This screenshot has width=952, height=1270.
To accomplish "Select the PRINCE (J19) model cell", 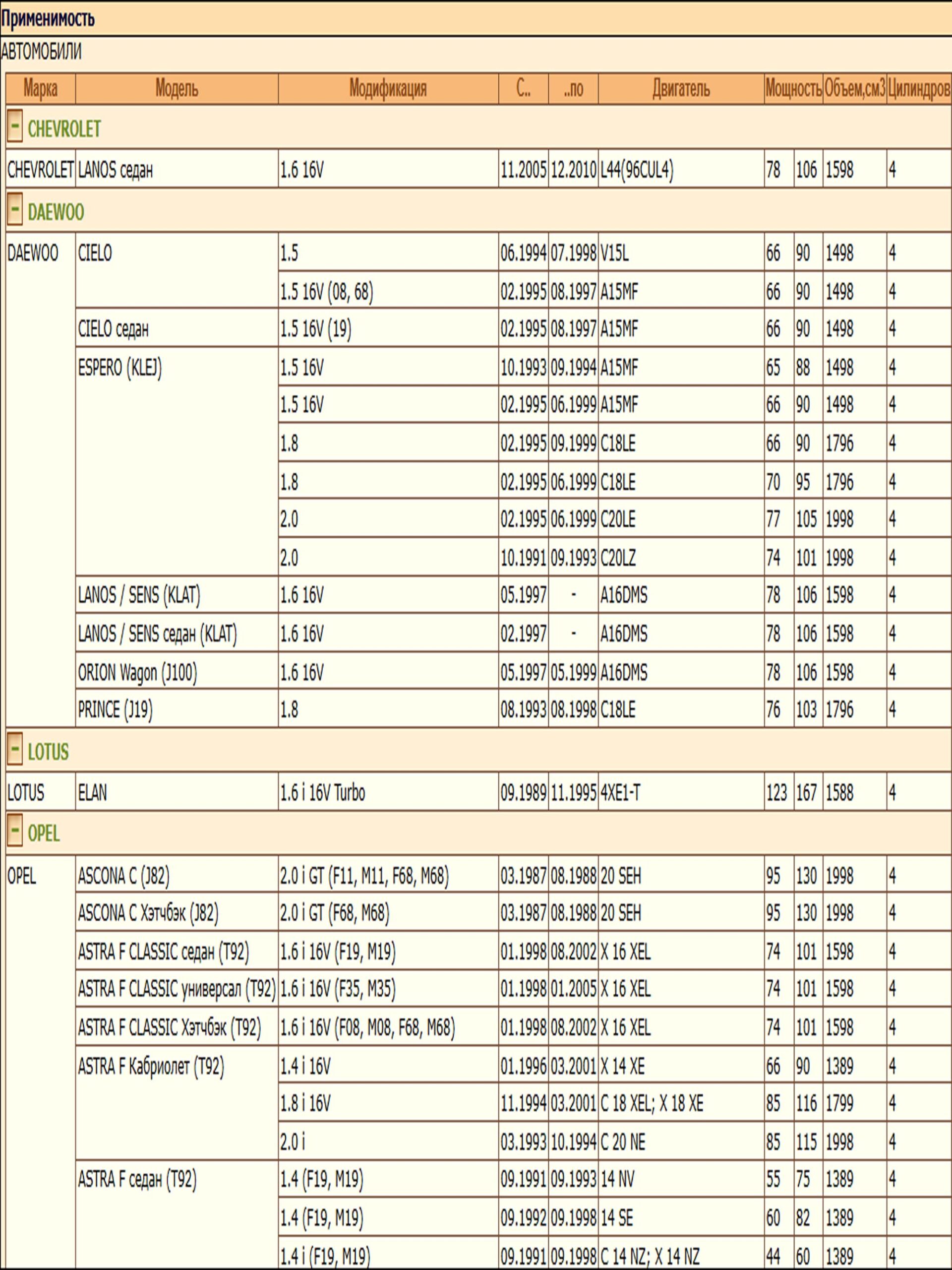I will click(116, 709).
